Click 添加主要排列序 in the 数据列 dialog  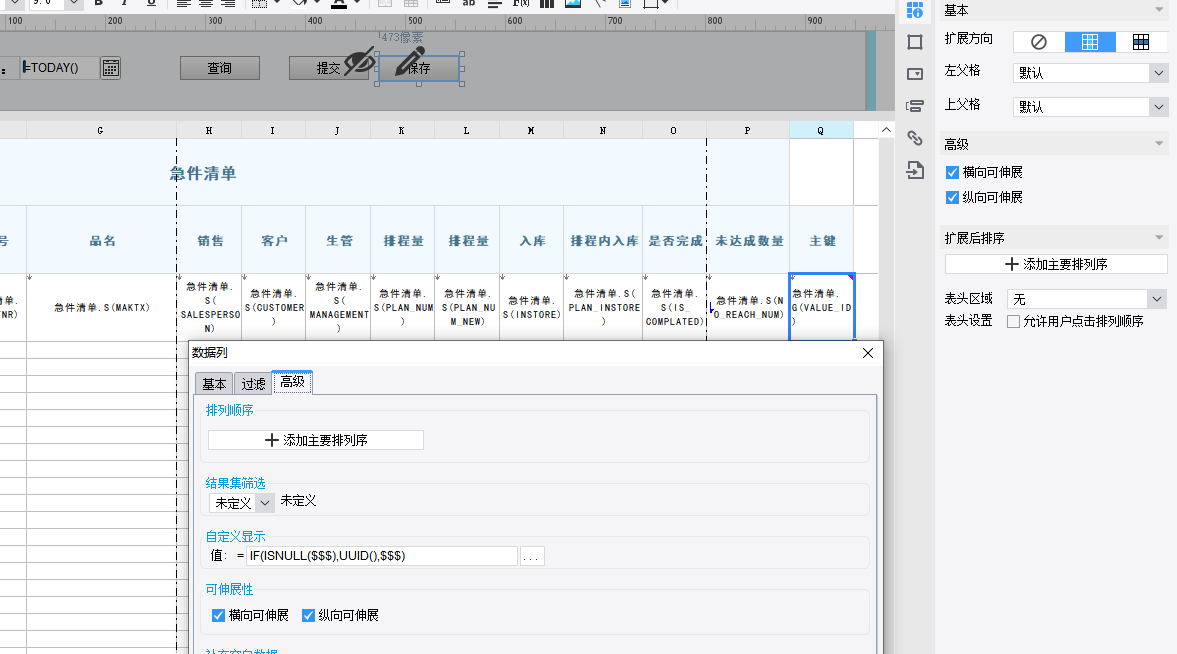point(316,440)
